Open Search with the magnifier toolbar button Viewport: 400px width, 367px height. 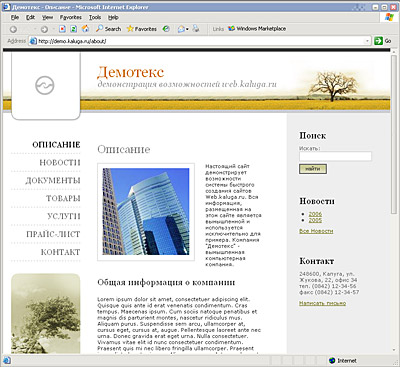pos(108,29)
